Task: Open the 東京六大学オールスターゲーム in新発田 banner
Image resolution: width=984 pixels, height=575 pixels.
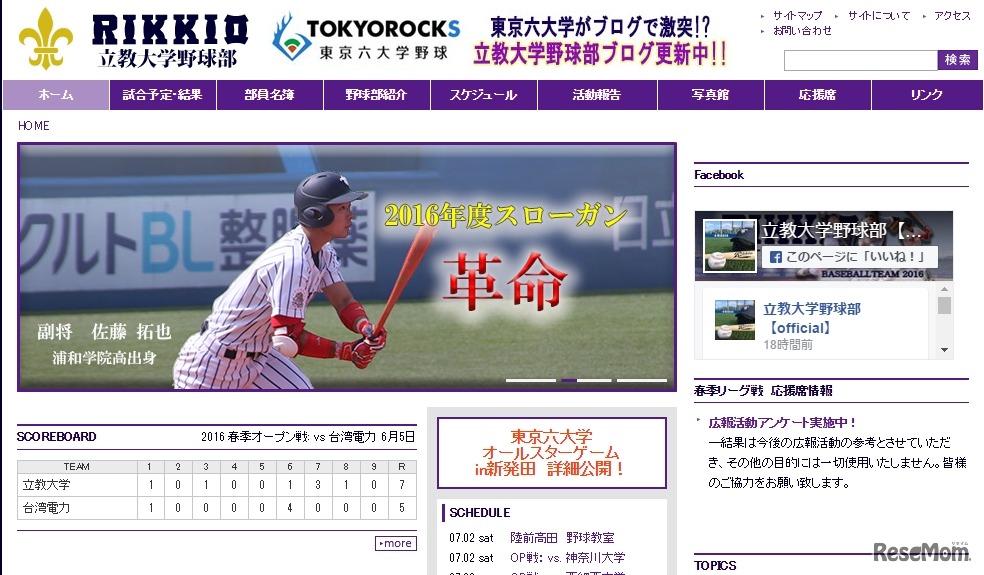Action: click(552, 453)
